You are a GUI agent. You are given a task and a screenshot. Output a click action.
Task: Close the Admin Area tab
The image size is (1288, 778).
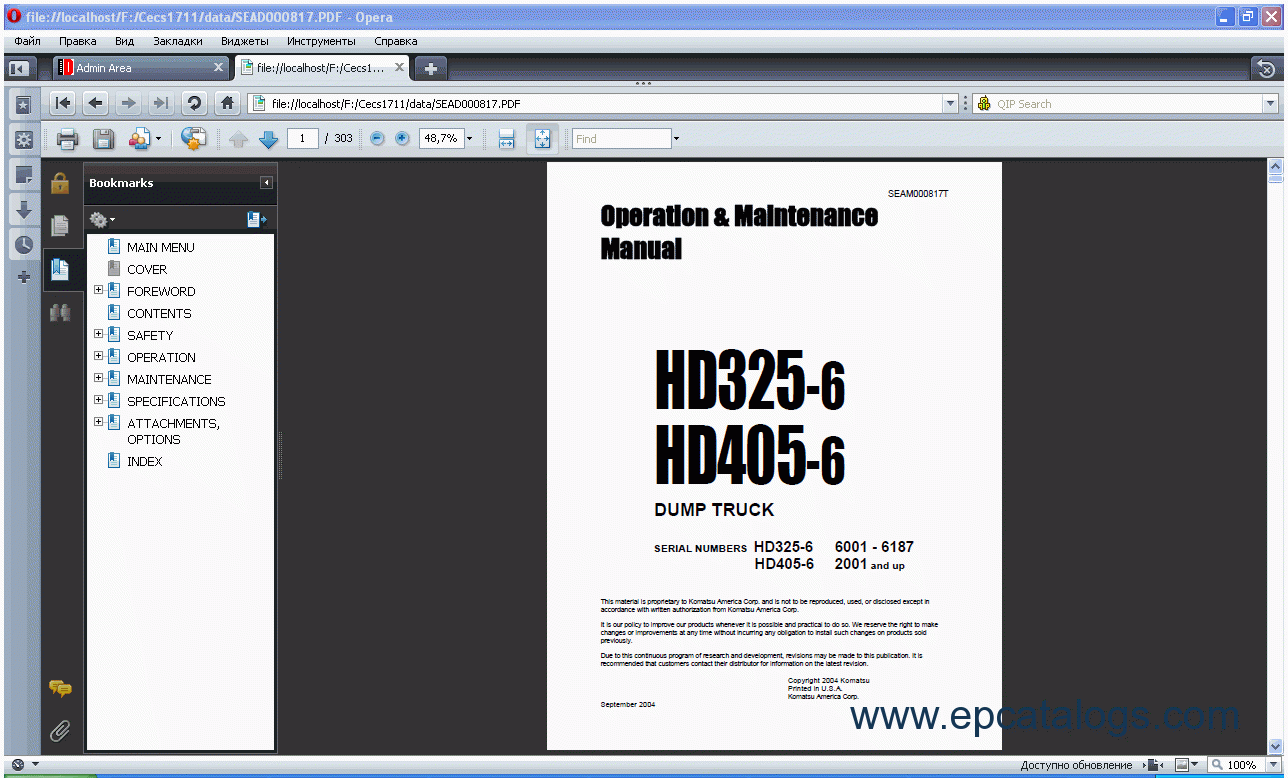(219, 67)
